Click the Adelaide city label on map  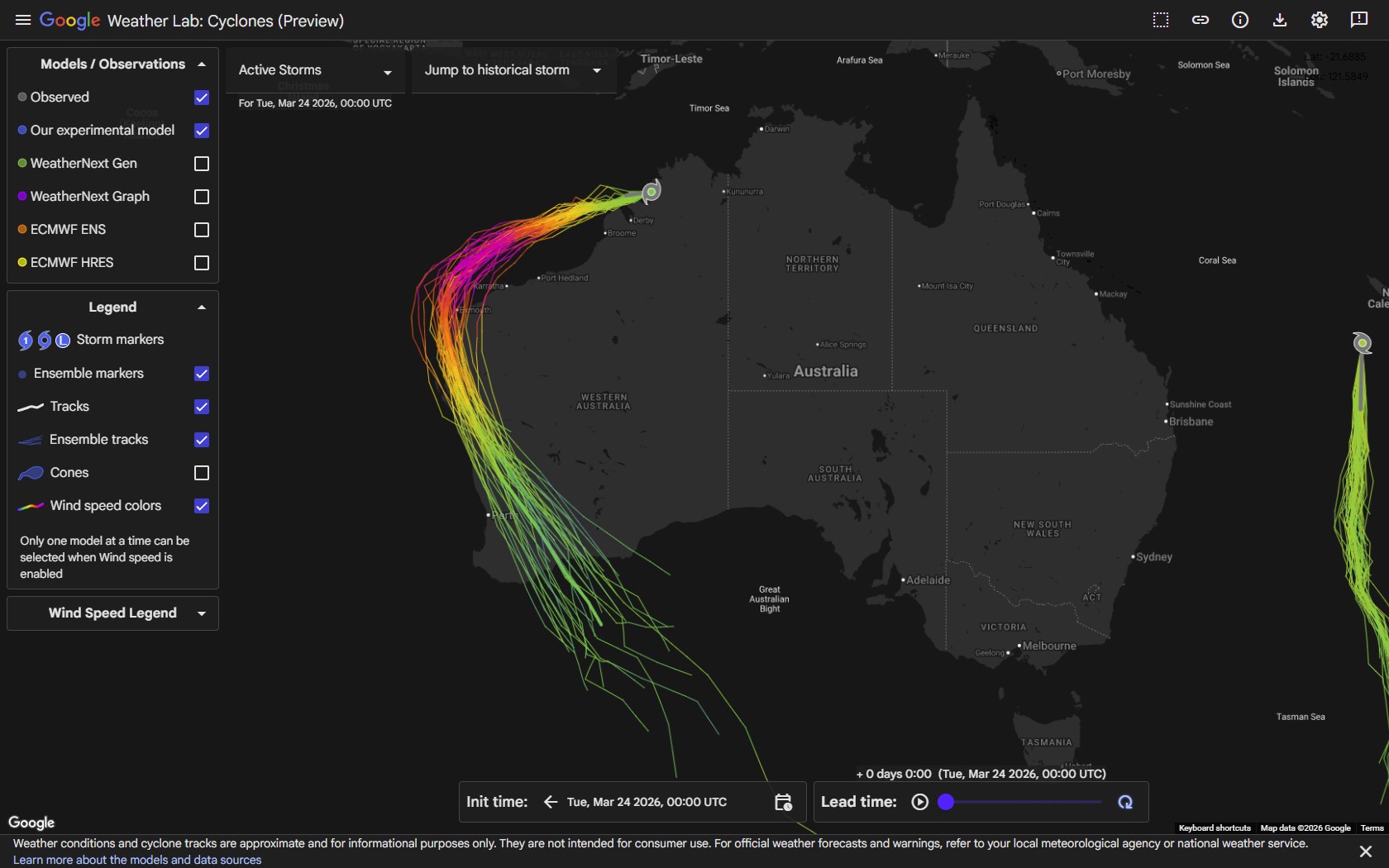[x=928, y=580]
